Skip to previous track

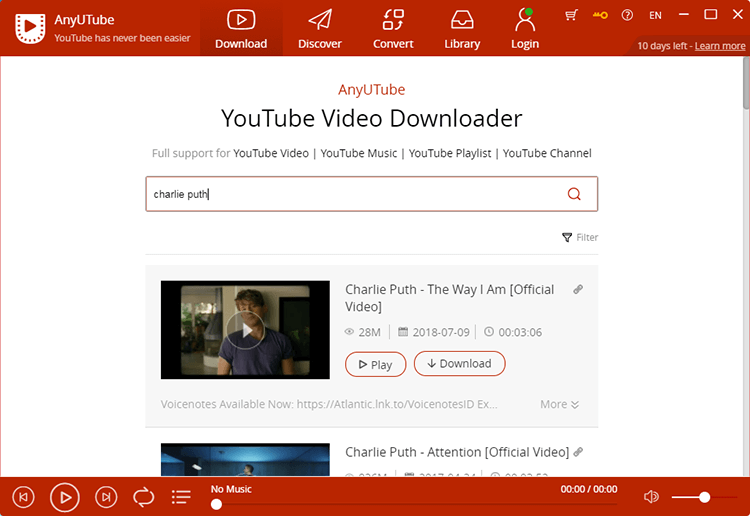point(23,497)
